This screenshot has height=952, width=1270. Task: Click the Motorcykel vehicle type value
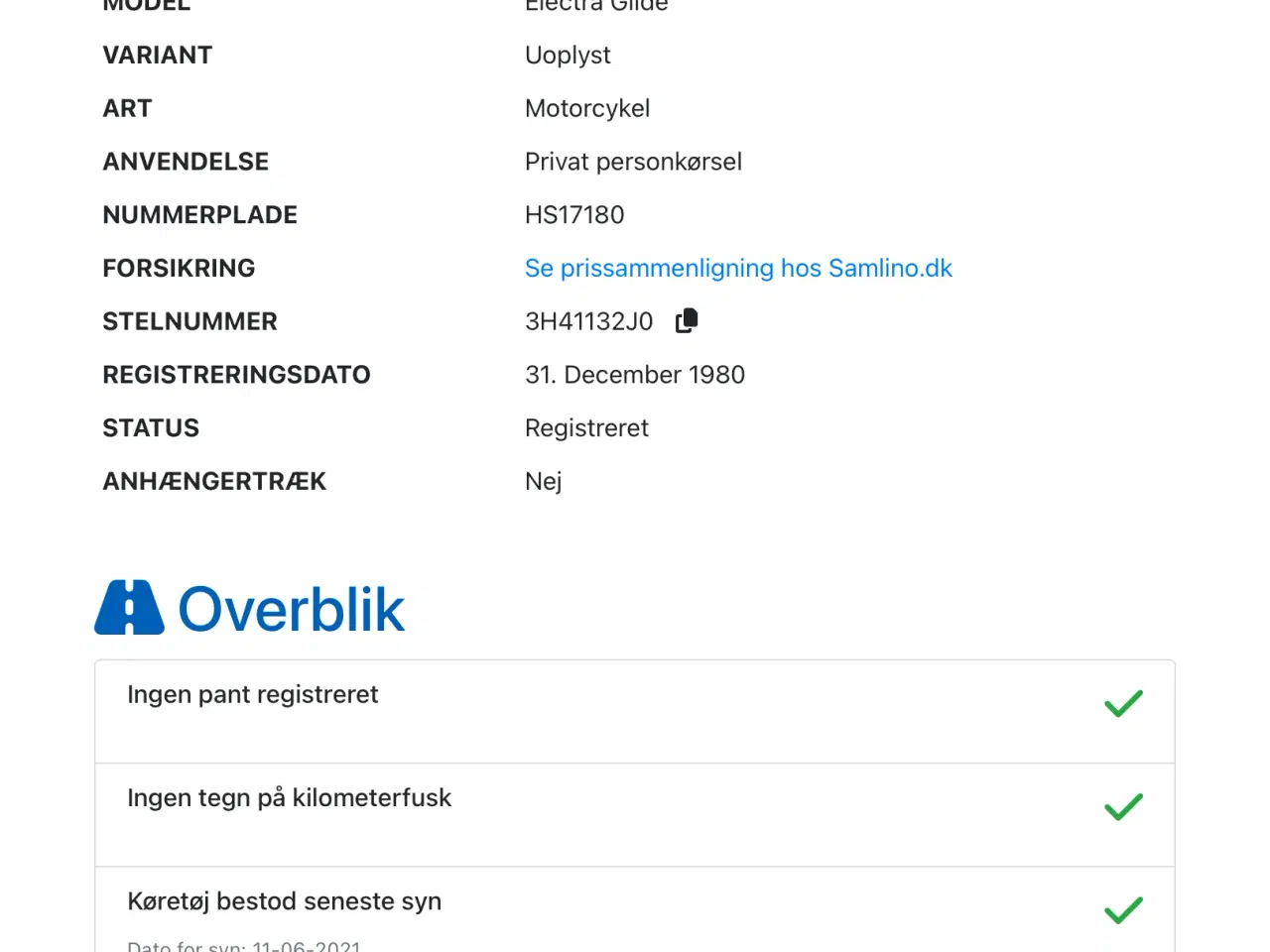(x=587, y=109)
